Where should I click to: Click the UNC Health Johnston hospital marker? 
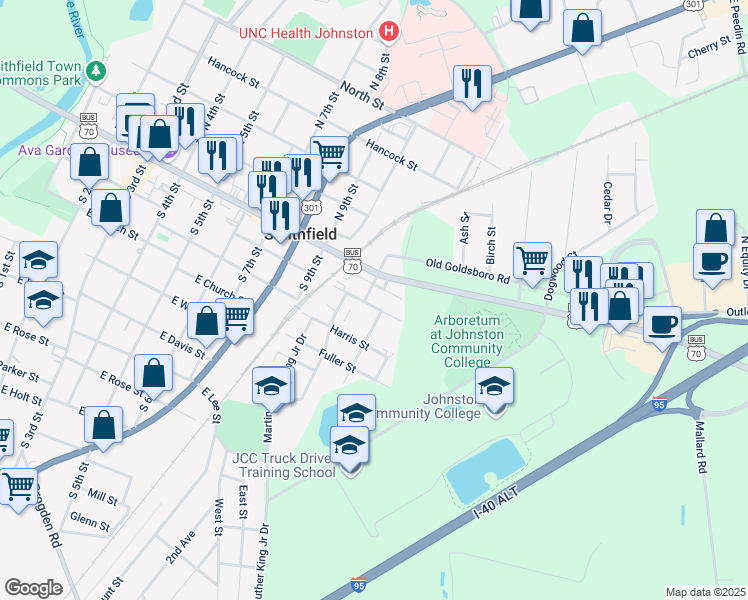pyautogui.click(x=389, y=32)
